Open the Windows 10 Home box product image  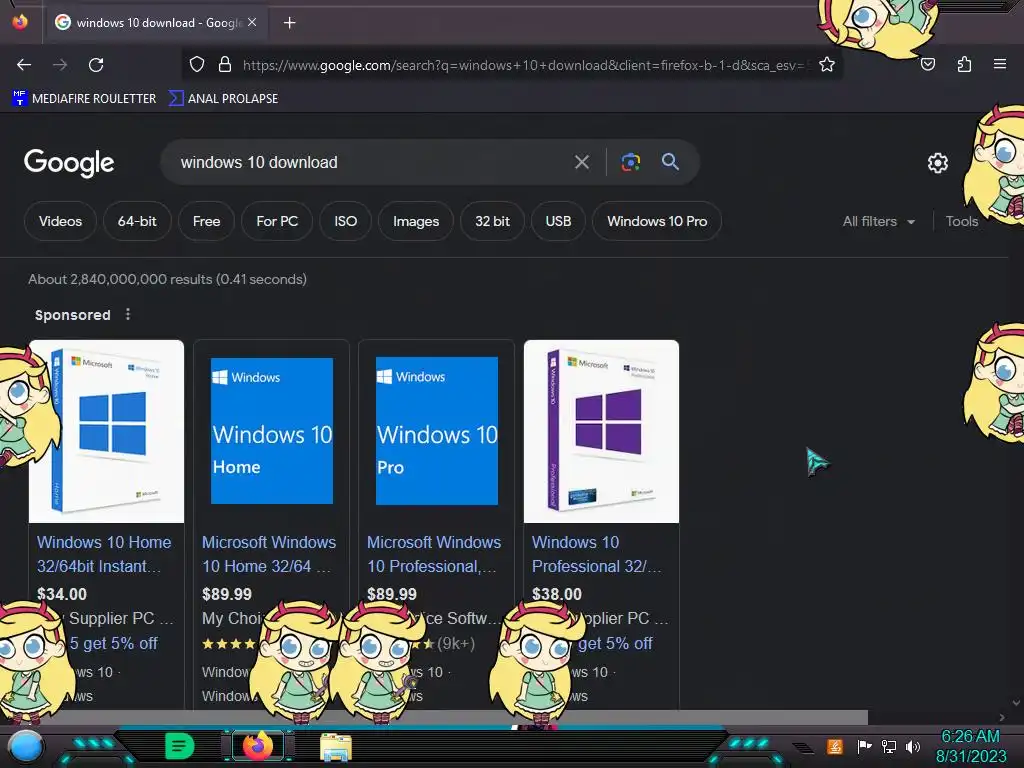pyautogui.click(x=106, y=431)
